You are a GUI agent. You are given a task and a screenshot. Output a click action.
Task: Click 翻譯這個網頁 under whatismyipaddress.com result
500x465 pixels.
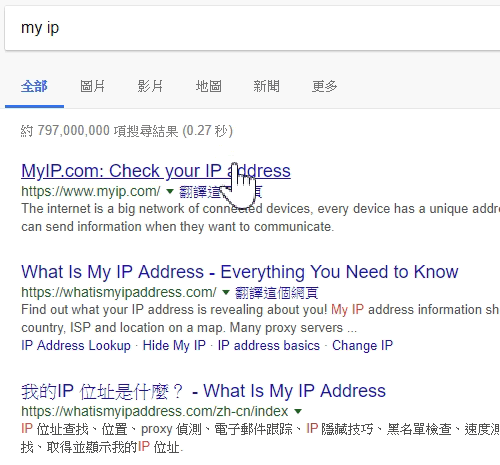tap(277, 293)
